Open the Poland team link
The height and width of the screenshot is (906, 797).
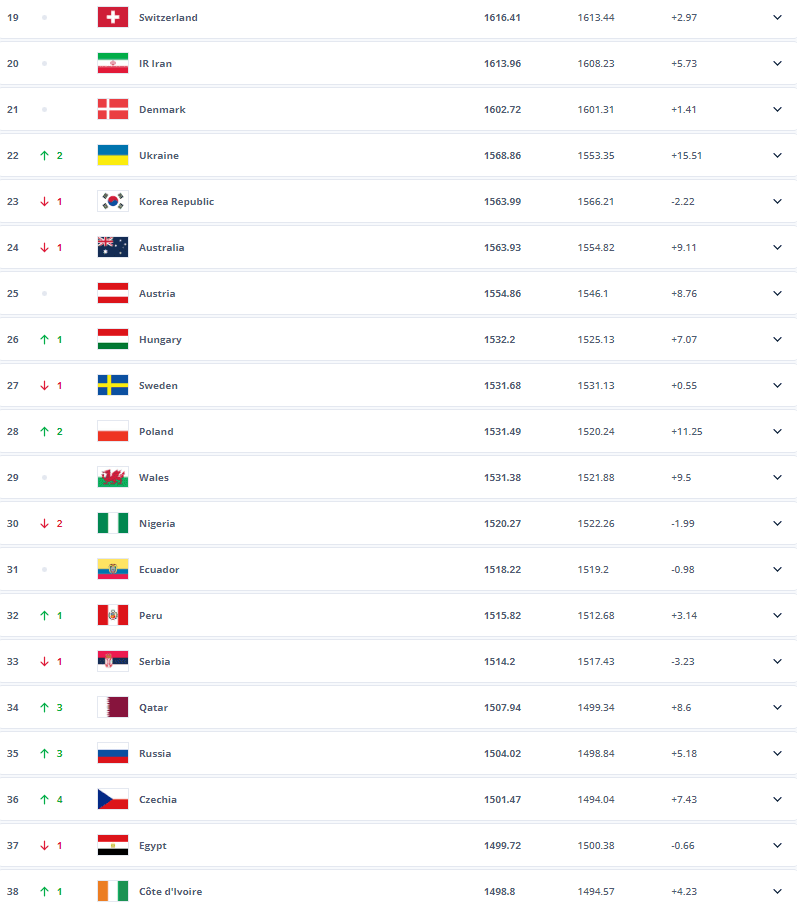tap(156, 431)
